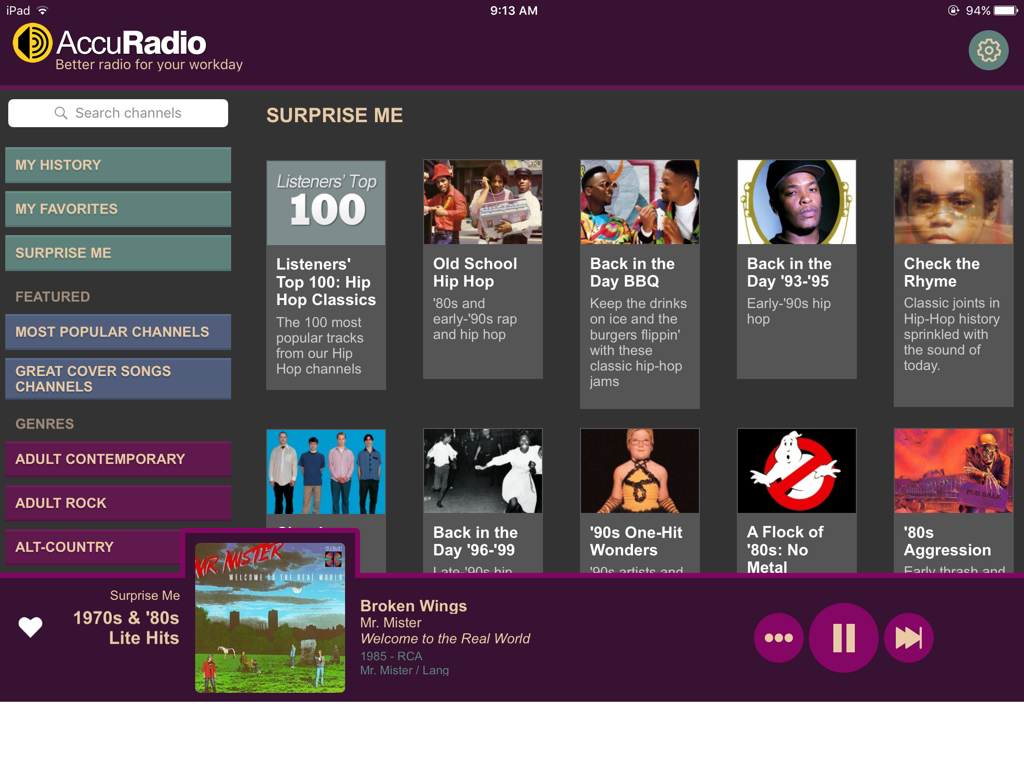This screenshot has height=768, width=1024.
Task: Open the Old School Hip Hop channel
Action: tap(483, 269)
